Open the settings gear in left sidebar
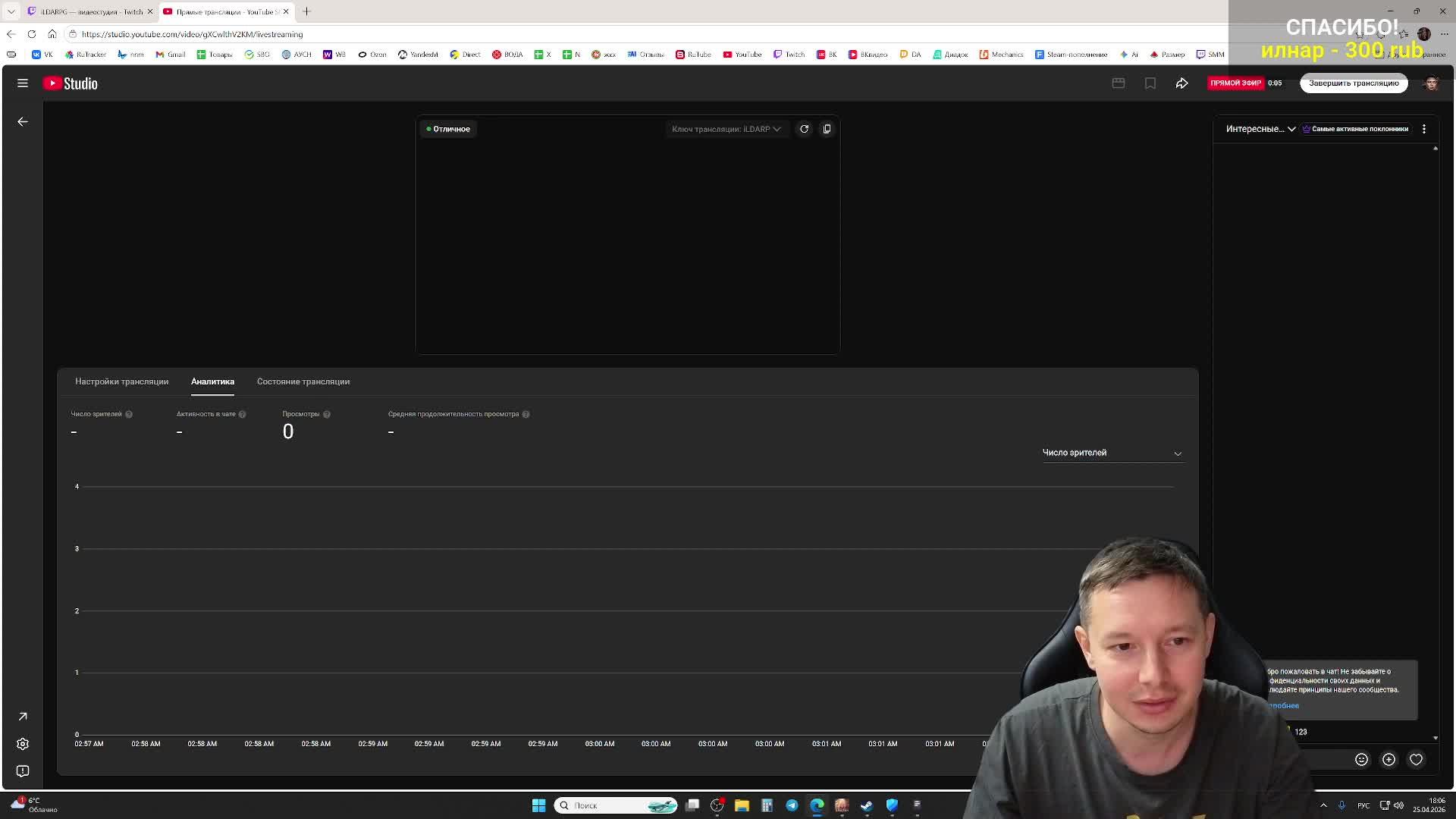Viewport: 1456px width, 819px height. [23, 744]
